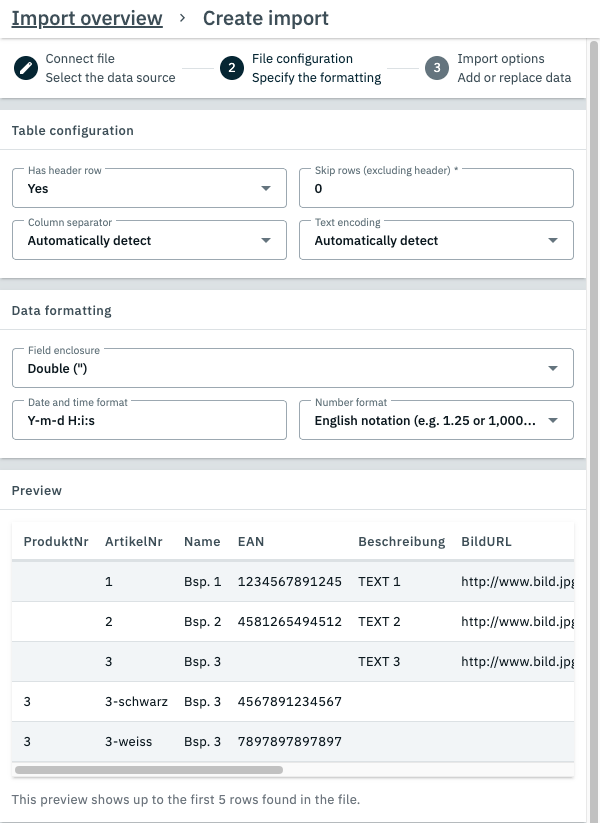Click the preview rows note below the table
600x823 pixels.
pos(186,799)
